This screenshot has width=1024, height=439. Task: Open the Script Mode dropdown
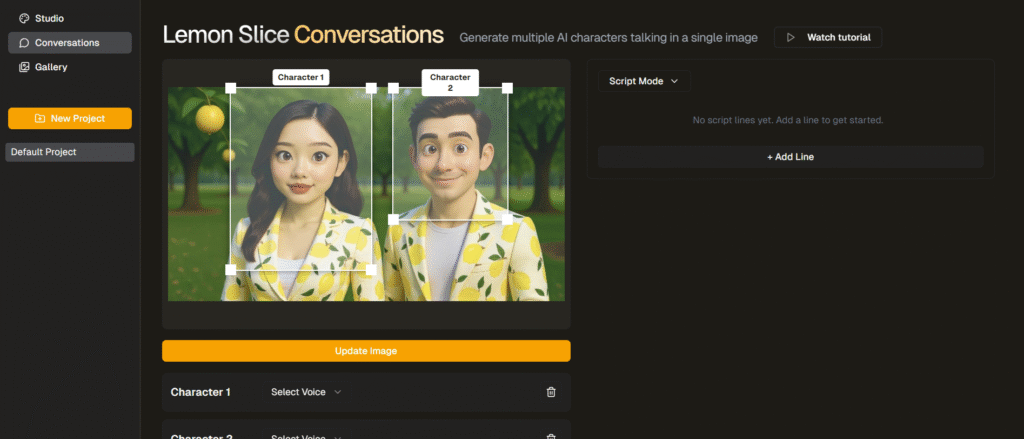644,81
